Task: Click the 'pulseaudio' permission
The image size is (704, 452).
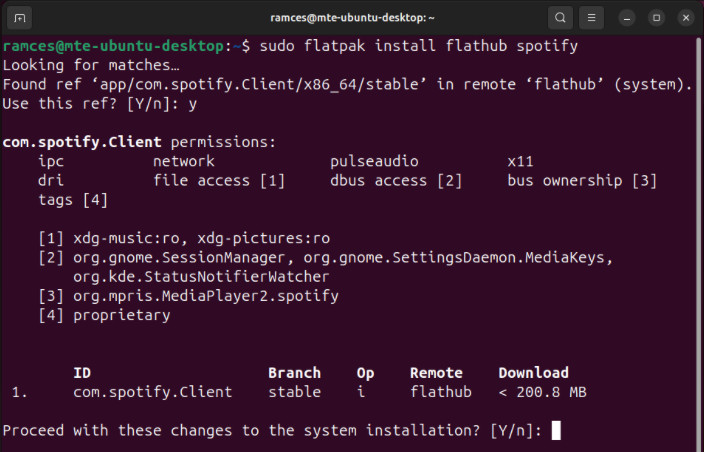Action: [374, 161]
